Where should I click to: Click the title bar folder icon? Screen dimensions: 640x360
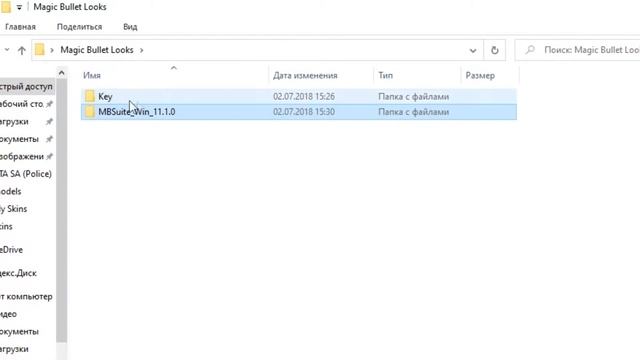pos(6,7)
